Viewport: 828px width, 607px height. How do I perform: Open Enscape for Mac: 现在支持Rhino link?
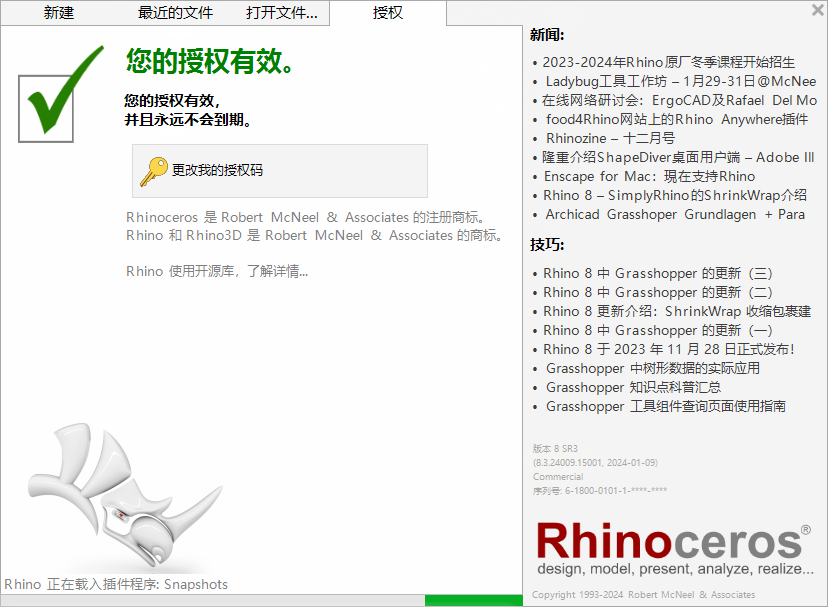point(649,176)
